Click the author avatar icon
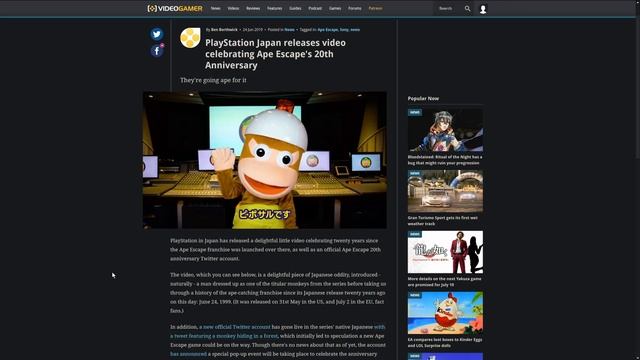Viewport: 640px width, 360px height. point(190,38)
